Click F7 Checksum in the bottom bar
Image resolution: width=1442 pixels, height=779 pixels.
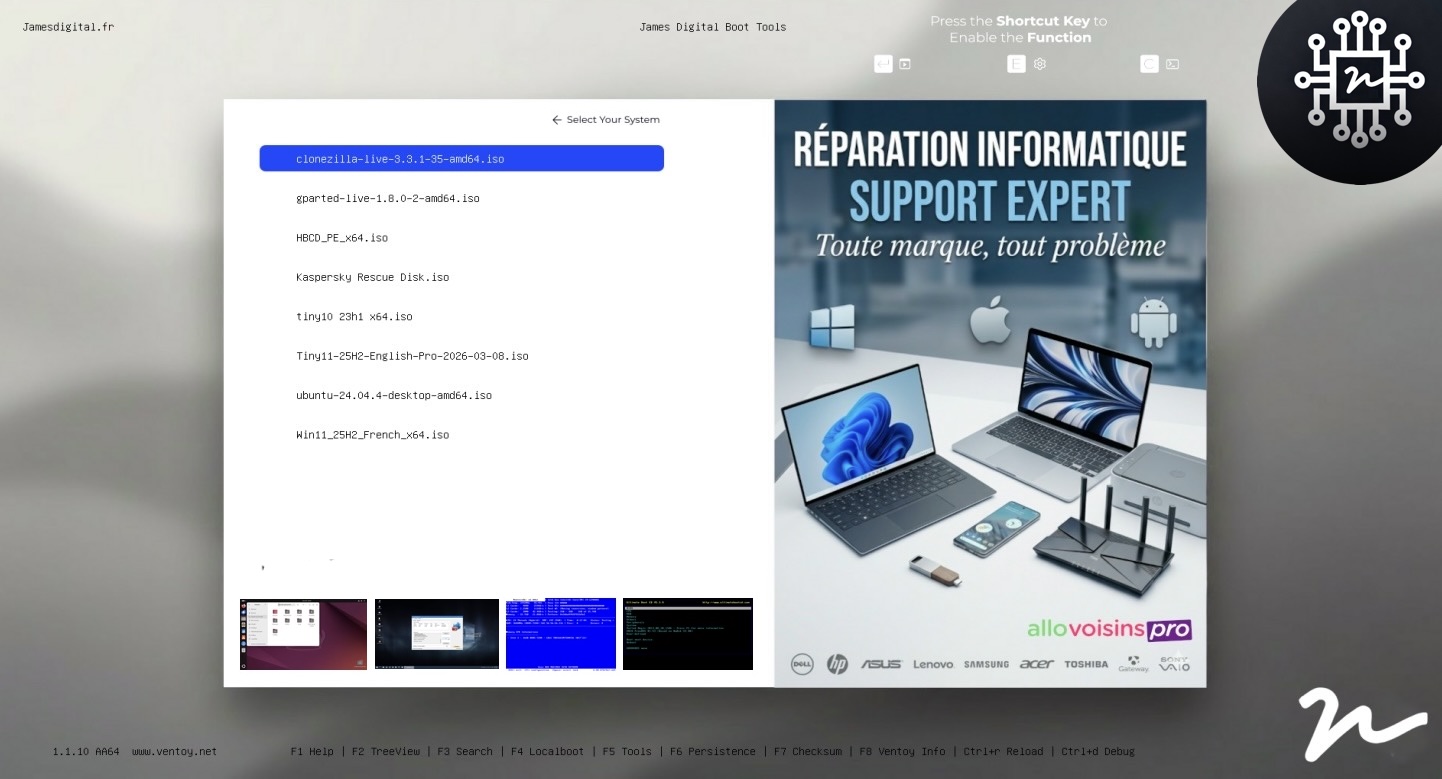point(808,751)
